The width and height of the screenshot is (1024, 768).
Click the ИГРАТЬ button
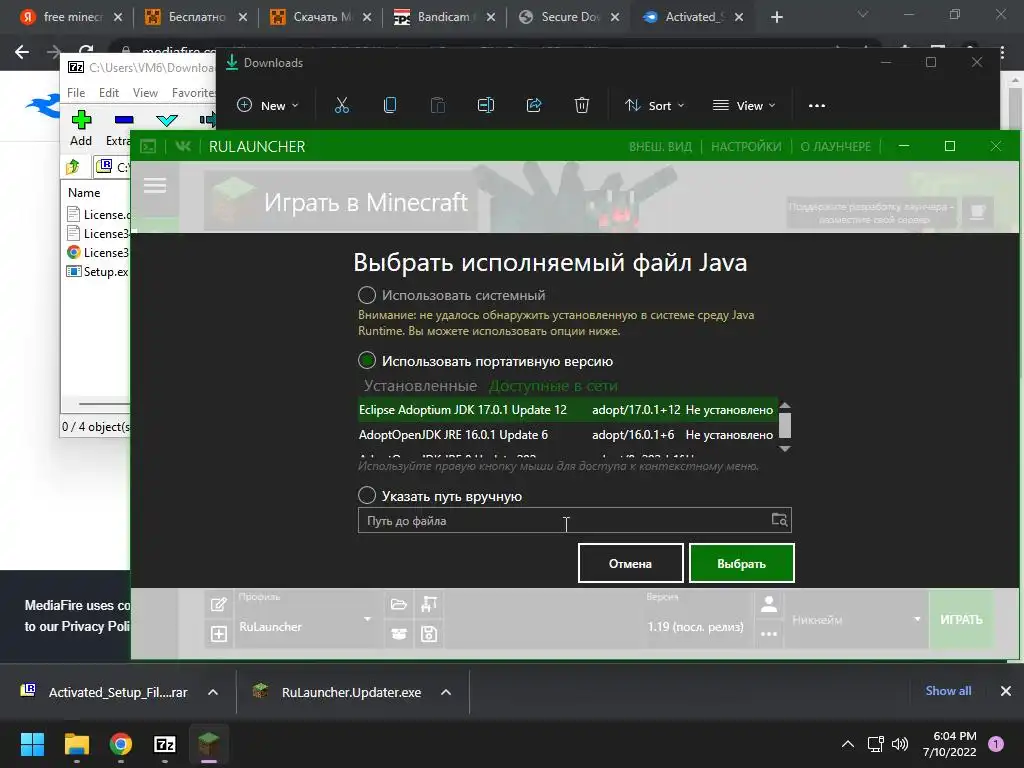click(961, 619)
